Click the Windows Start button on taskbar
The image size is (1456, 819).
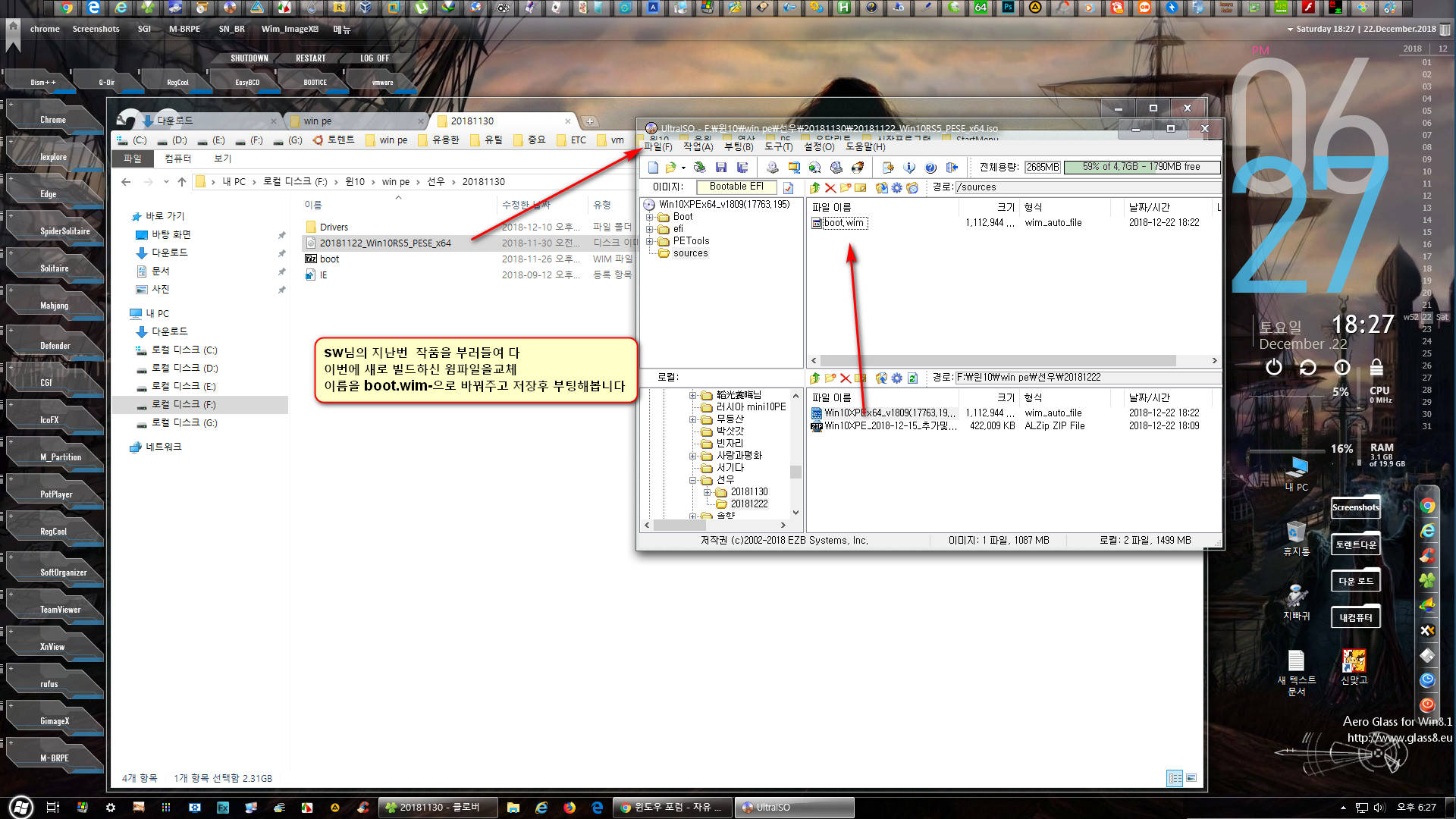click(x=20, y=808)
